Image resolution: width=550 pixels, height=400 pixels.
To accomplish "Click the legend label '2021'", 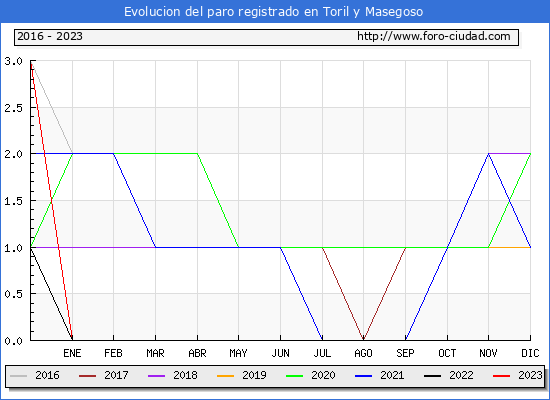I will [392, 375].
